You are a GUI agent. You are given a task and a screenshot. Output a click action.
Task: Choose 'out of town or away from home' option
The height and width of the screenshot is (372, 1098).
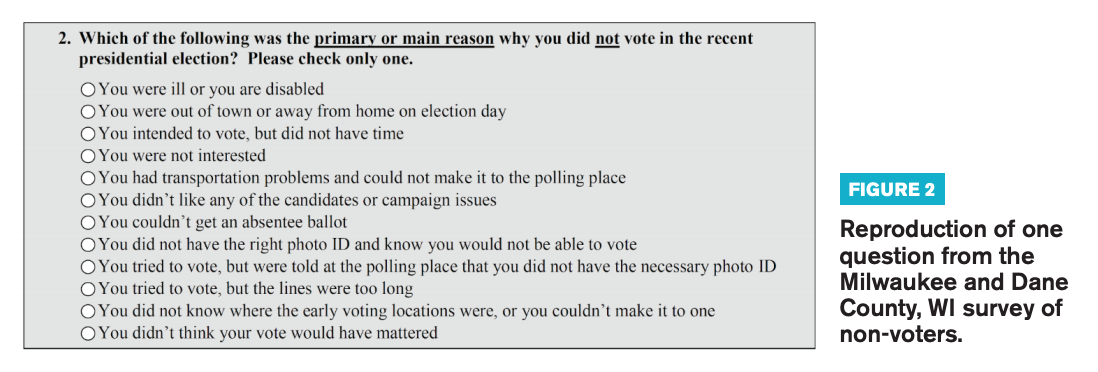88,112
